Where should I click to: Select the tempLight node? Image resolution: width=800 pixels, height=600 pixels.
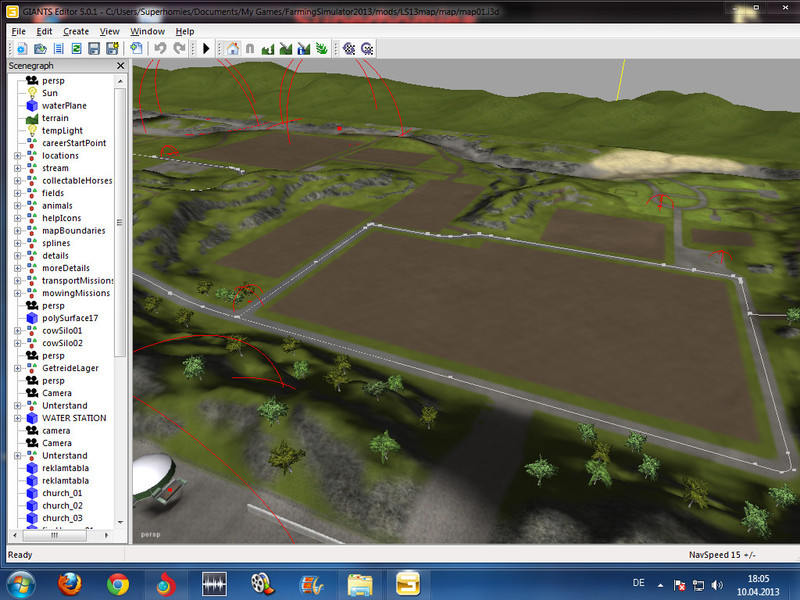point(62,131)
